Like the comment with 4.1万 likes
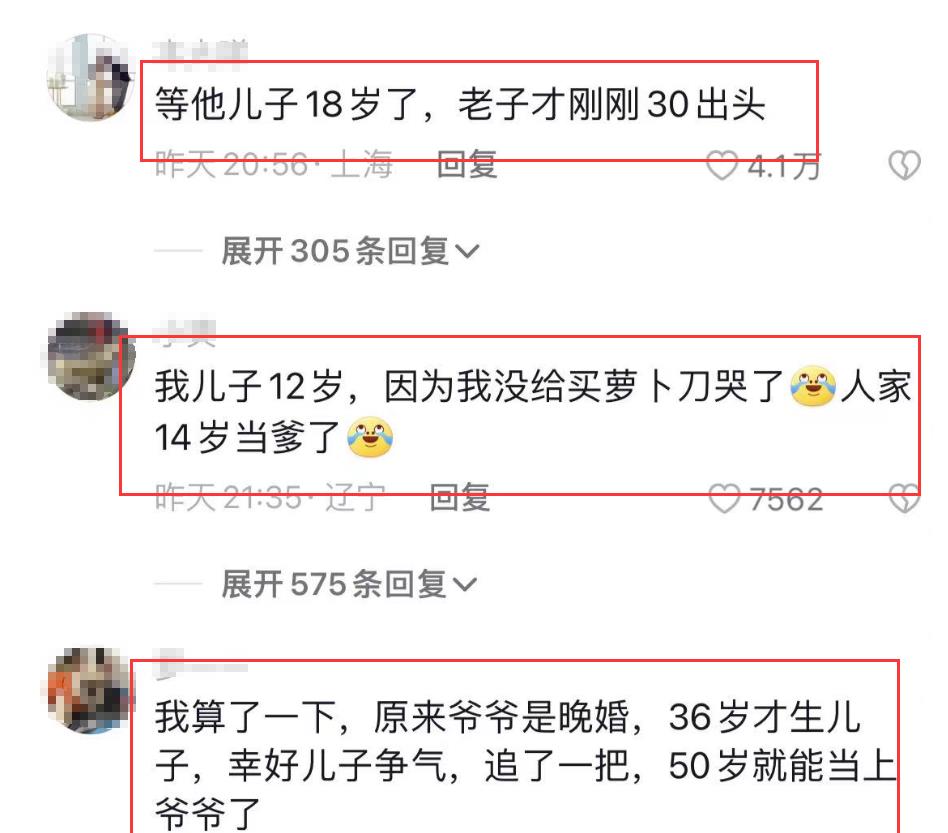 [x=722, y=165]
